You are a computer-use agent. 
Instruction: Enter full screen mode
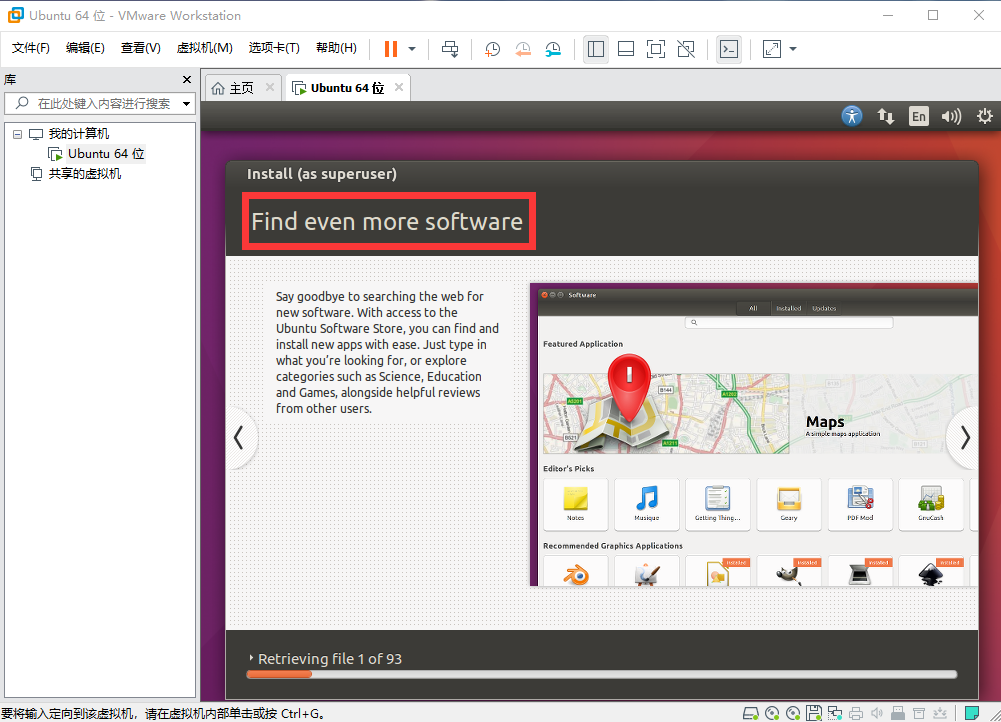tap(656, 49)
